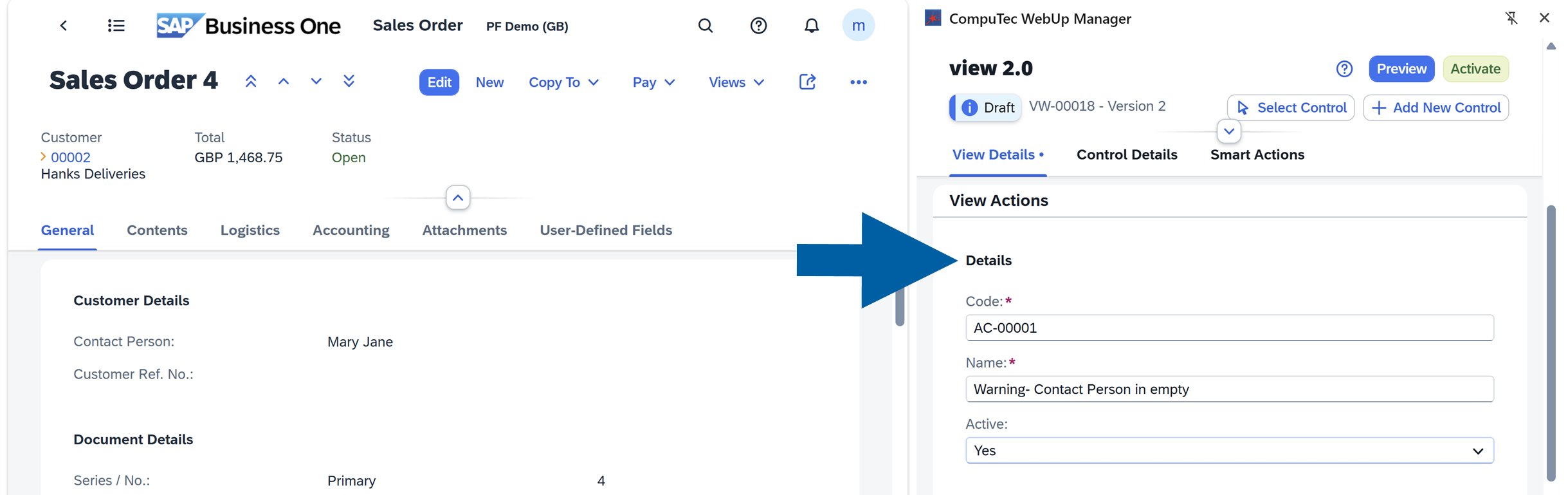Click the total 'GBP 1,468.75'
Image resolution: width=1568 pixels, height=495 pixels.
[x=239, y=157]
